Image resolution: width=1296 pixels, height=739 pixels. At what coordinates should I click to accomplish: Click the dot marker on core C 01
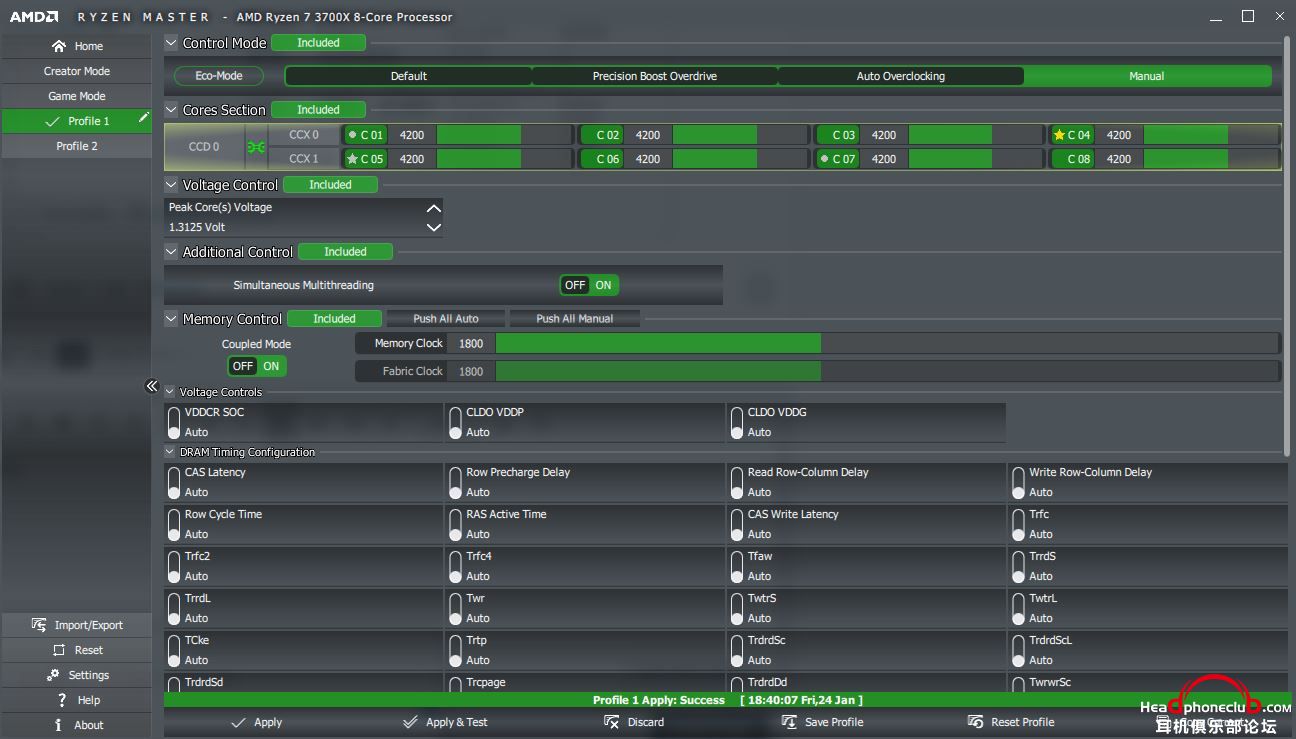click(x=352, y=135)
